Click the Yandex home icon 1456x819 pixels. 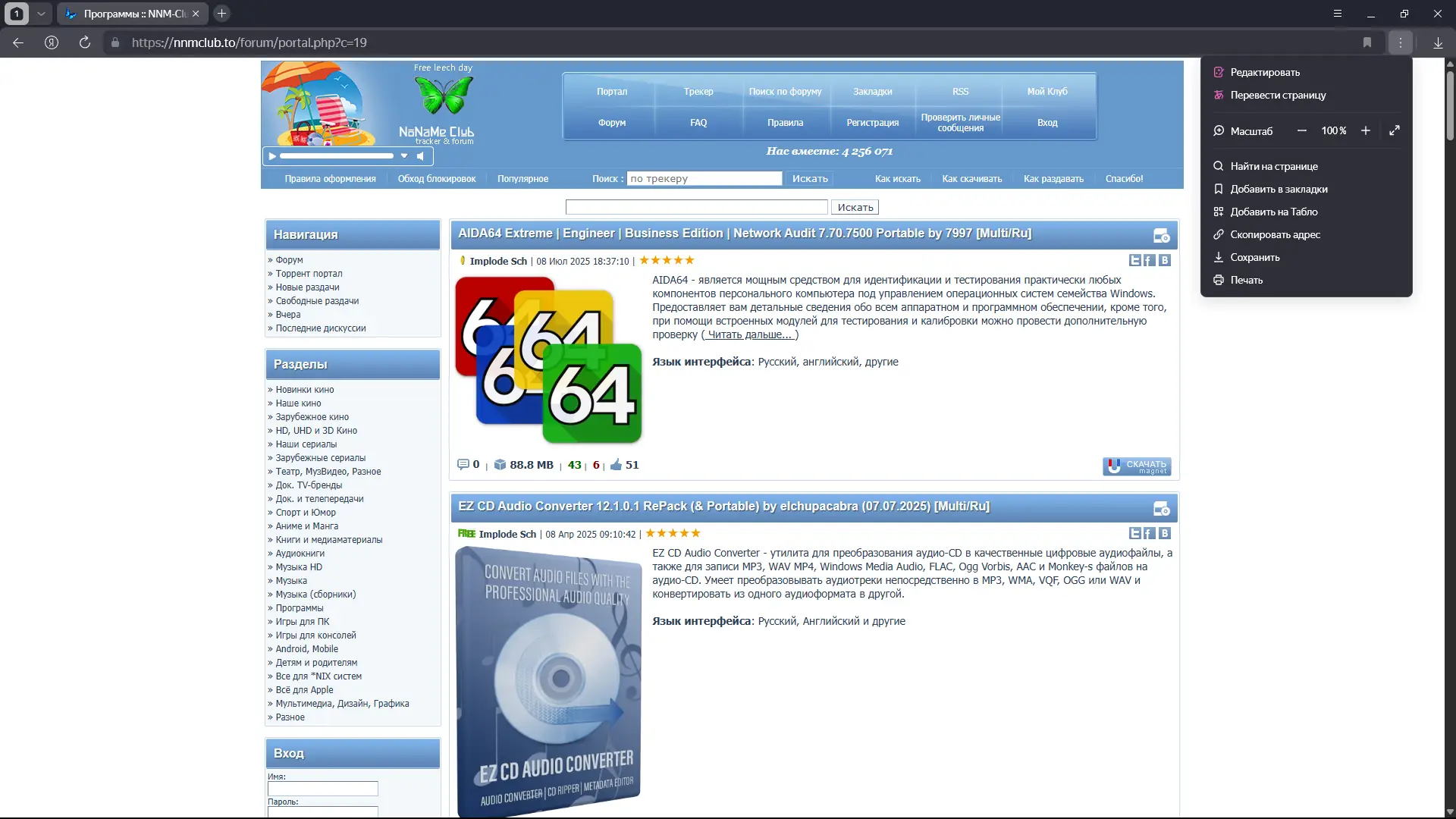(52, 42)
